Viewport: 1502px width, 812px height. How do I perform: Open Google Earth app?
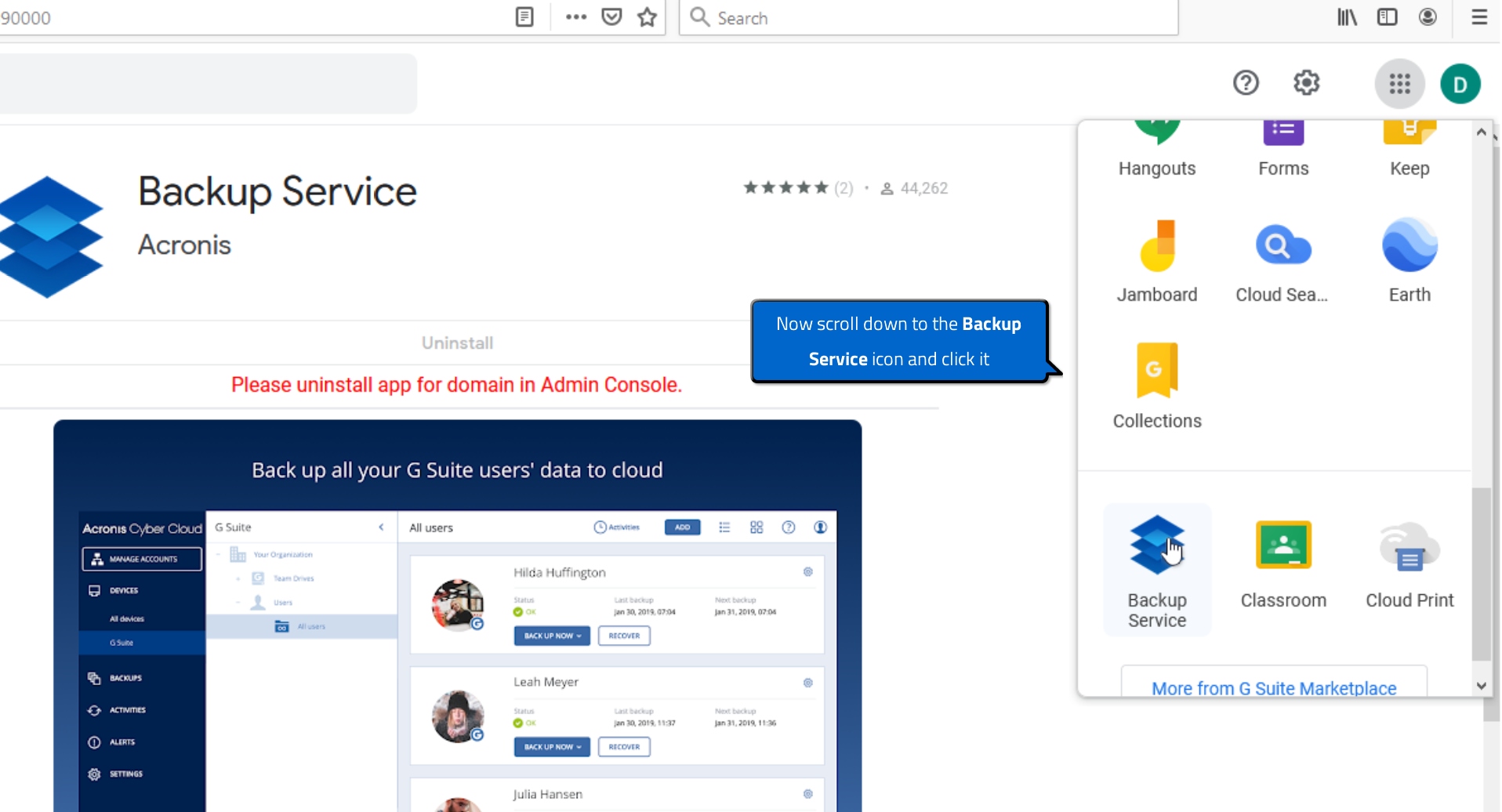(x=1409, y=261)
